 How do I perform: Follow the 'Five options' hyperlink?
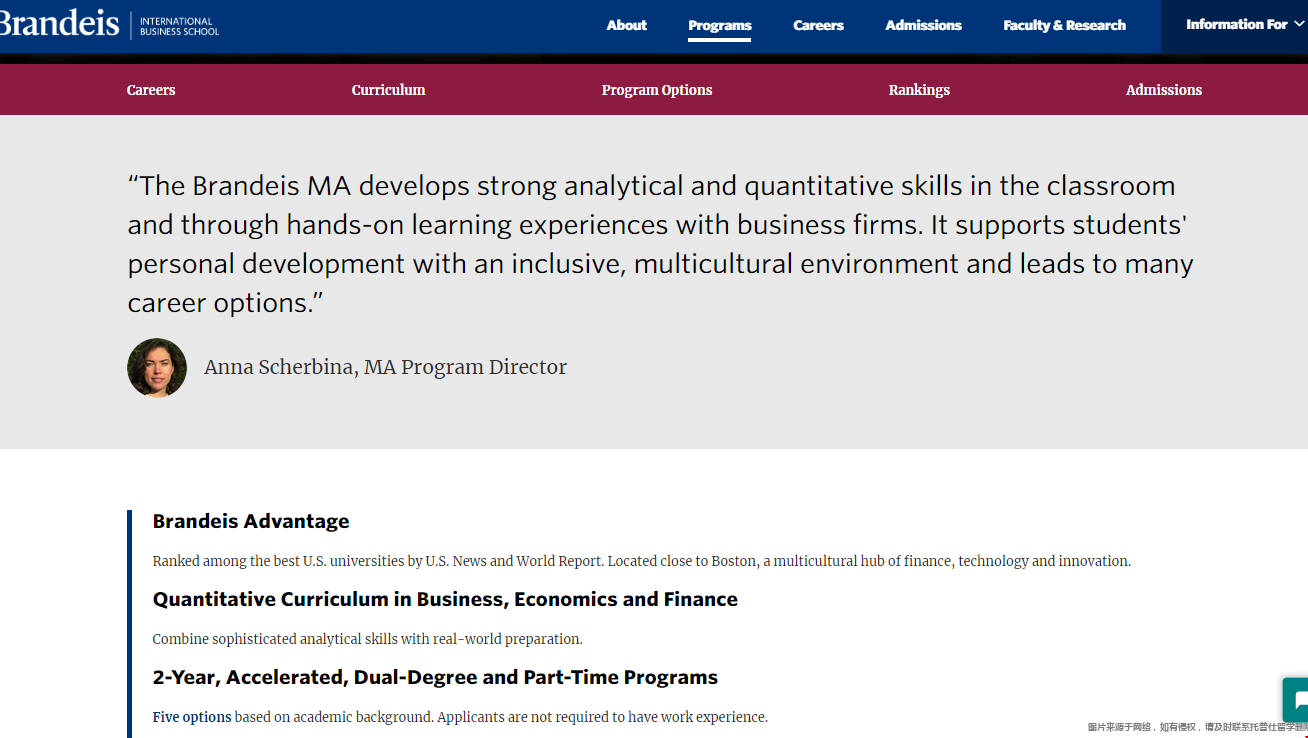coord(192,717)
